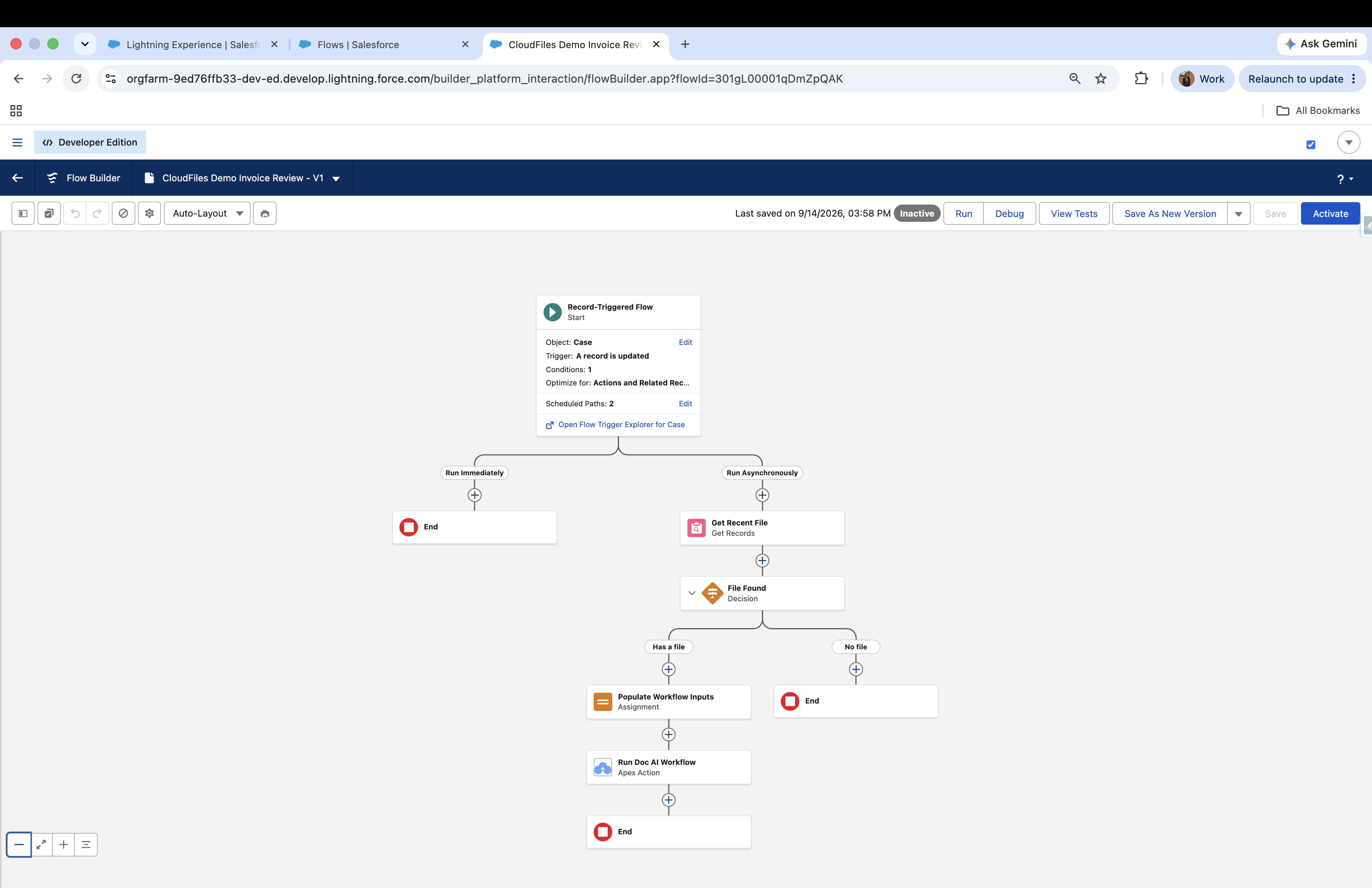The height and width of the screenshot is (888, 1372).
Task: Undo the last flow change
Action: click(x=75, y=213)
